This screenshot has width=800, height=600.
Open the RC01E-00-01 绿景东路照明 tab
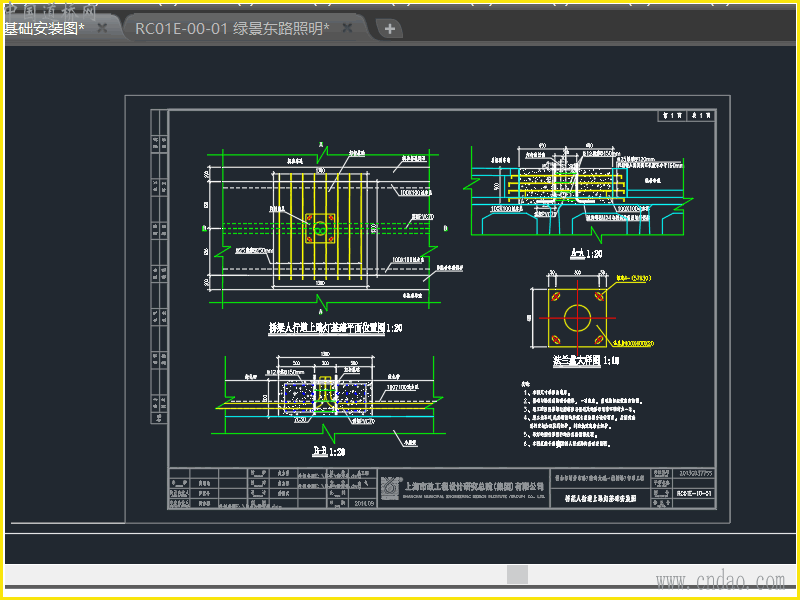pyautogui.click(x=232, y=29)
